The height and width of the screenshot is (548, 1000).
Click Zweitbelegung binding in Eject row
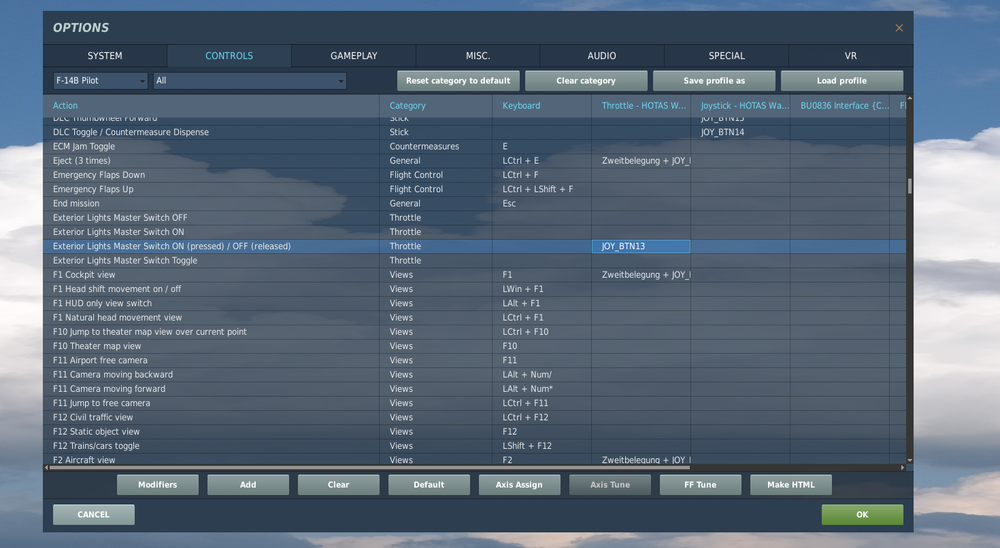[x=641, y=161]
